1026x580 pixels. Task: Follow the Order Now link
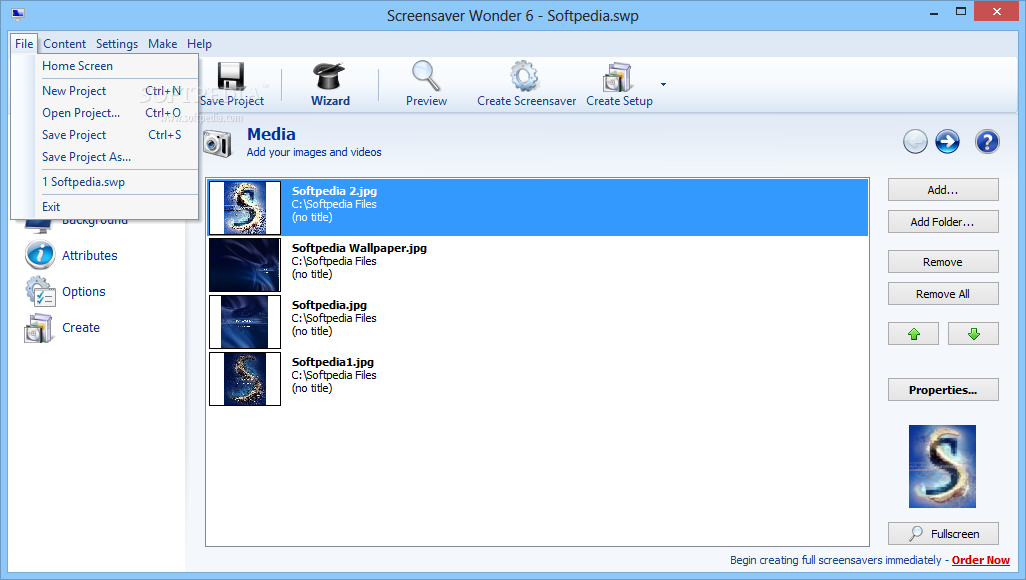coord(980,560)
